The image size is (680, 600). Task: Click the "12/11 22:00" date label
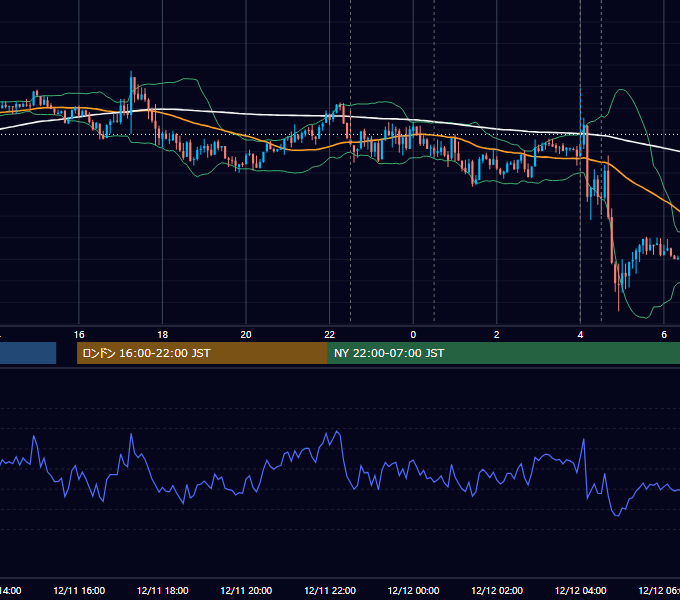[330, 590]
